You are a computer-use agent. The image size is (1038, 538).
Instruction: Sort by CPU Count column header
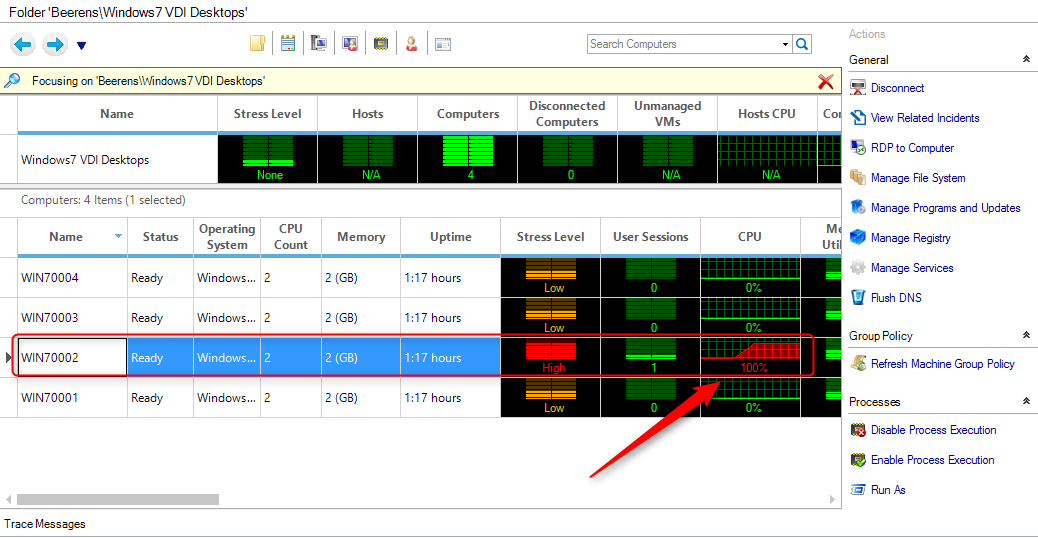point(291,237)
